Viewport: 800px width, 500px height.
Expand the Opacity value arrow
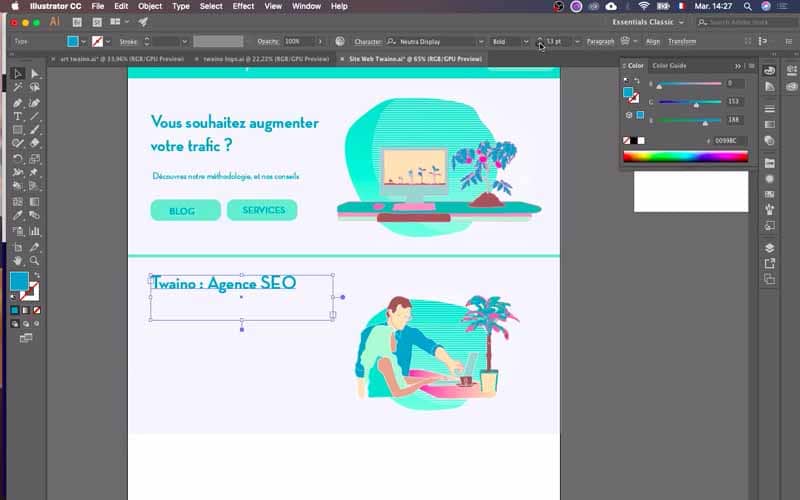click(320, 42)
